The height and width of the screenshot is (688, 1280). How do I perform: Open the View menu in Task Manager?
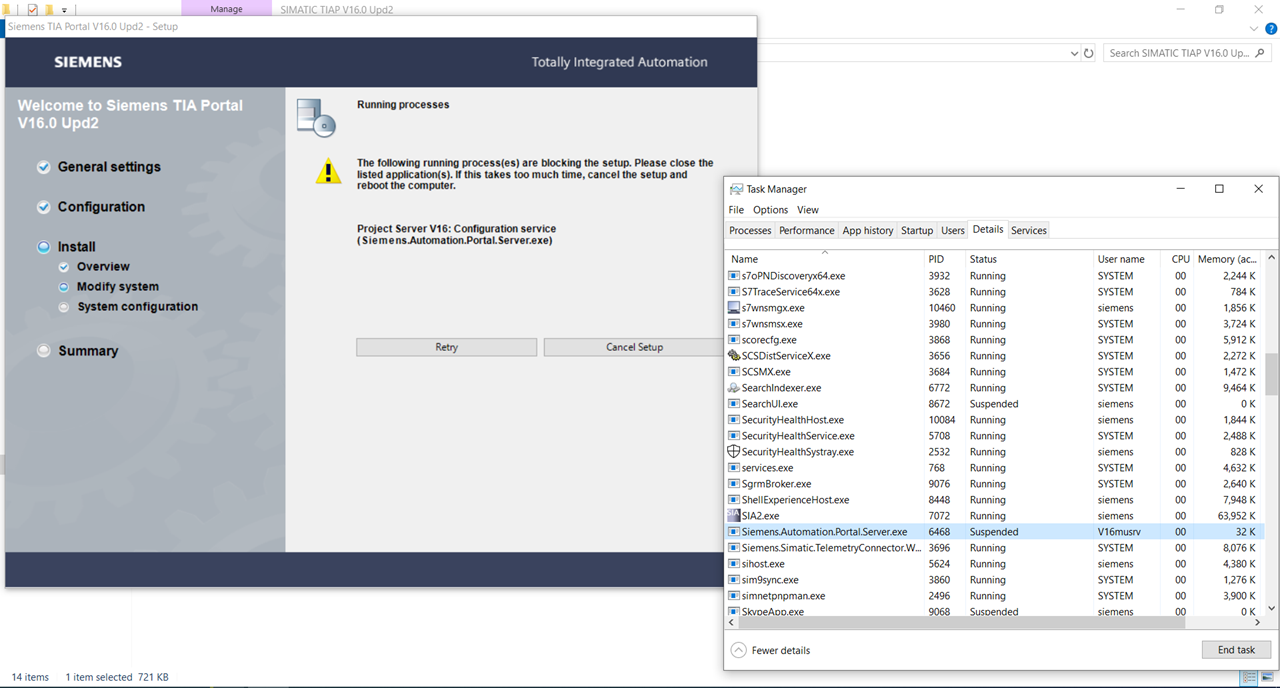coord(807,210)
